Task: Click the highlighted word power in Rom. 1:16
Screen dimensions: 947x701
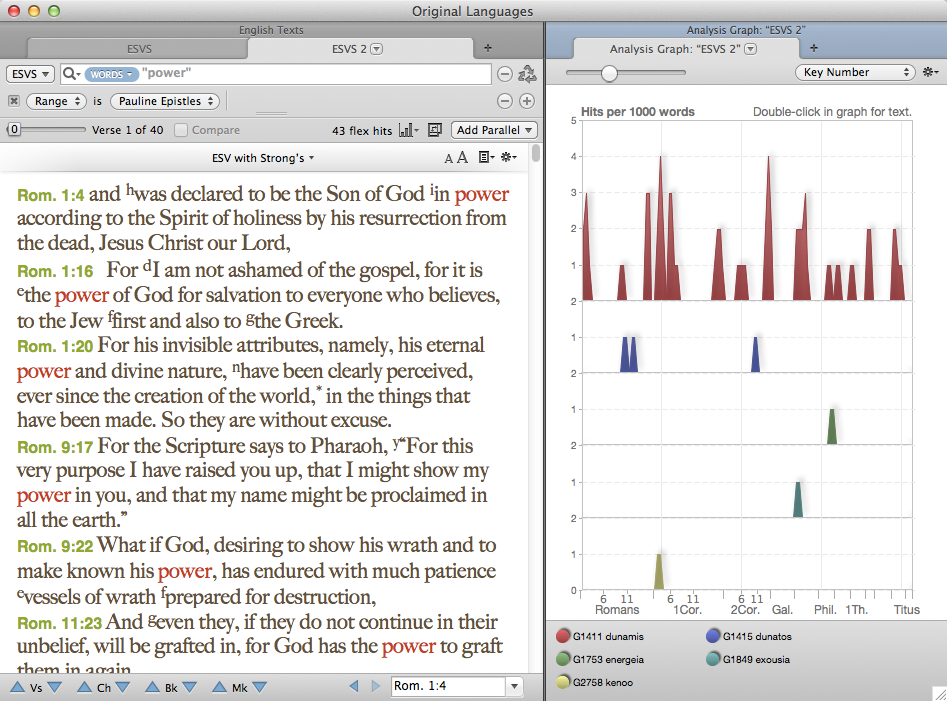Action: coord(82,295)
